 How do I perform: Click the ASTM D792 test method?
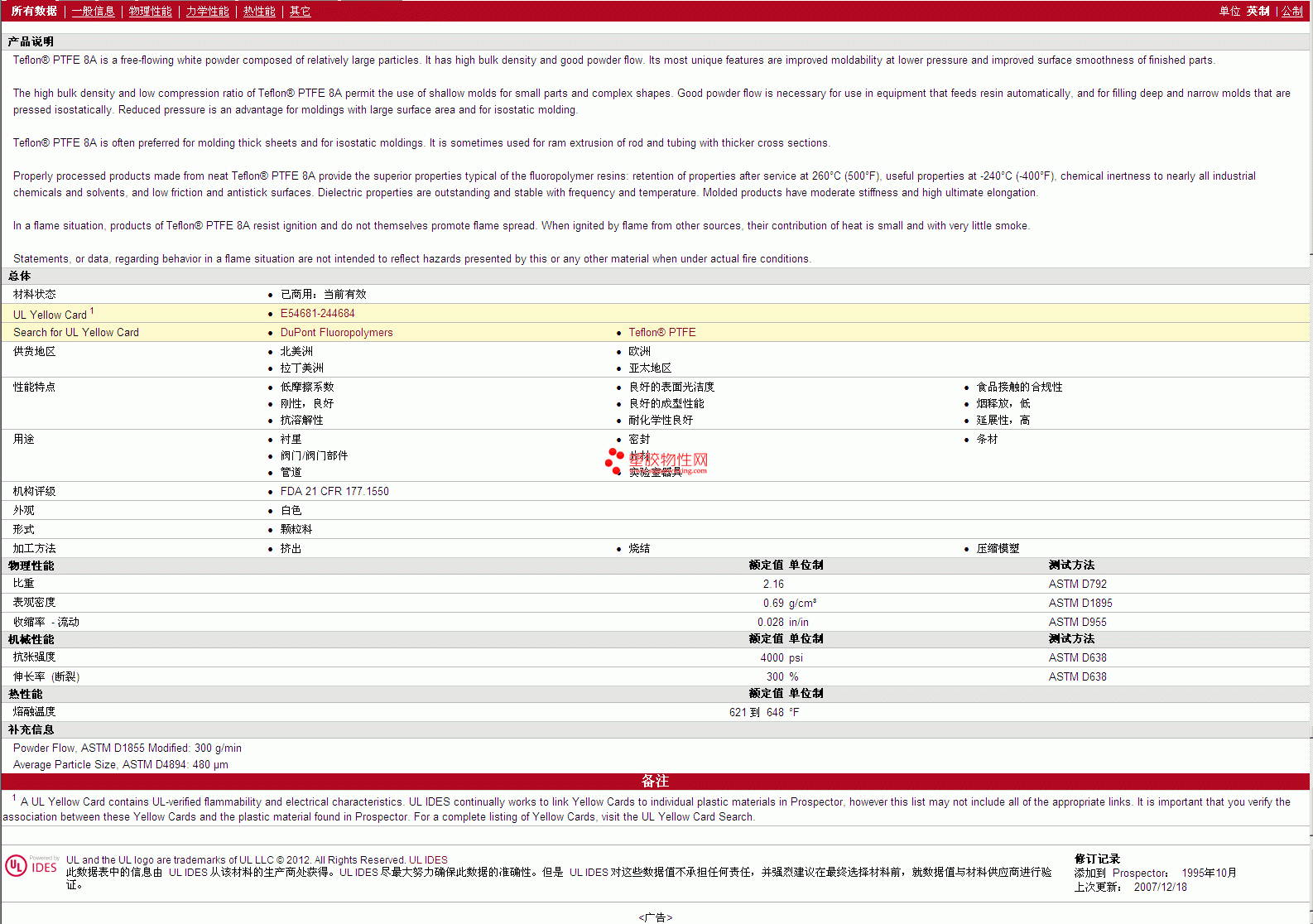click(1078, 585)
